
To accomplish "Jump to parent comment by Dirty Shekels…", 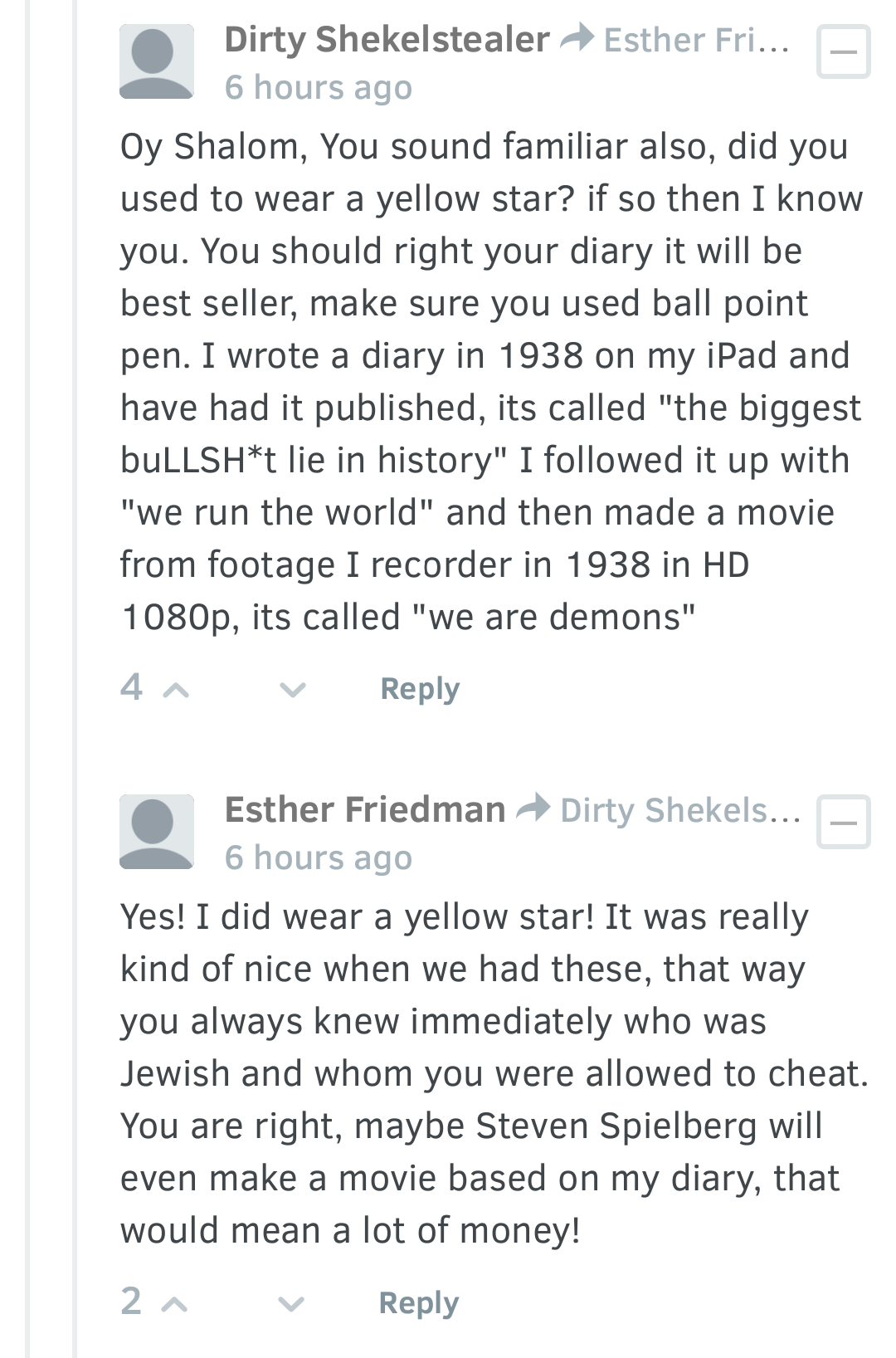I will pyautogui.click(x=680, y=810).
